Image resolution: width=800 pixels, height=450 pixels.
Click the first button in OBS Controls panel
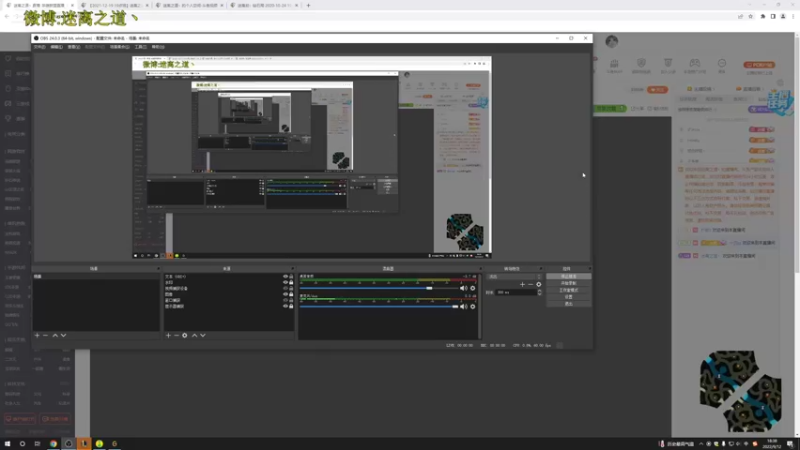(568, 277)
